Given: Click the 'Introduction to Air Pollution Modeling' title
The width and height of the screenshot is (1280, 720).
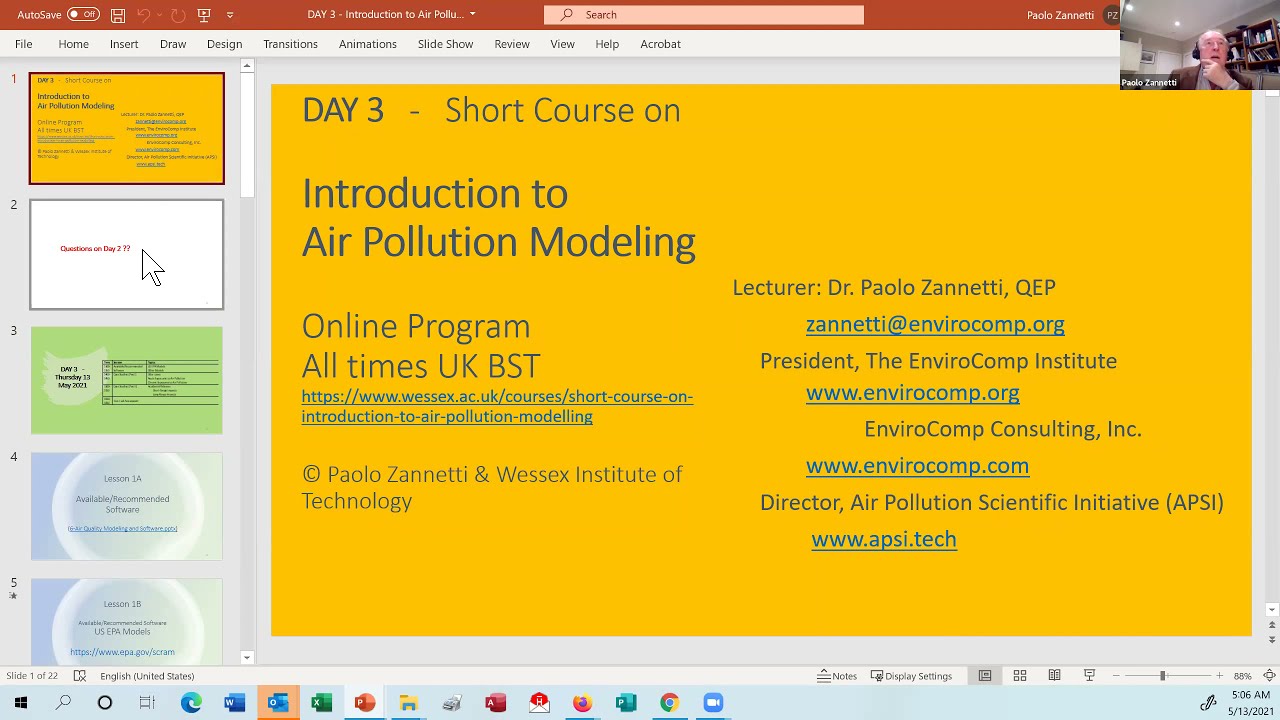Looking at the screenshot, I should tap(498, 218).
